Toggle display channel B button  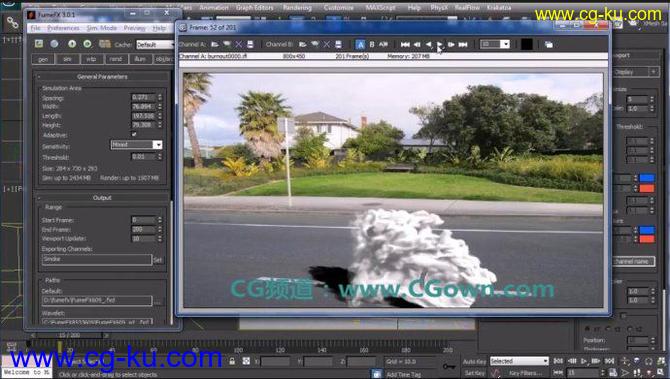pyautogui.click(x=372, y=44)
